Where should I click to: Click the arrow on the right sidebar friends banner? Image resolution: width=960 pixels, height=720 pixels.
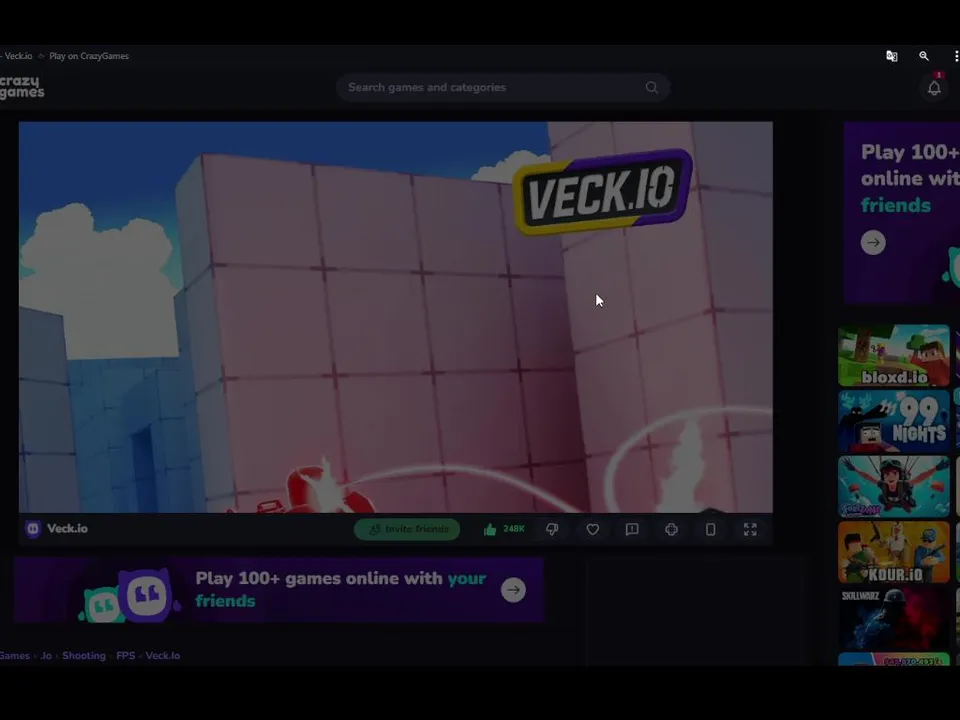coord(873,242)
